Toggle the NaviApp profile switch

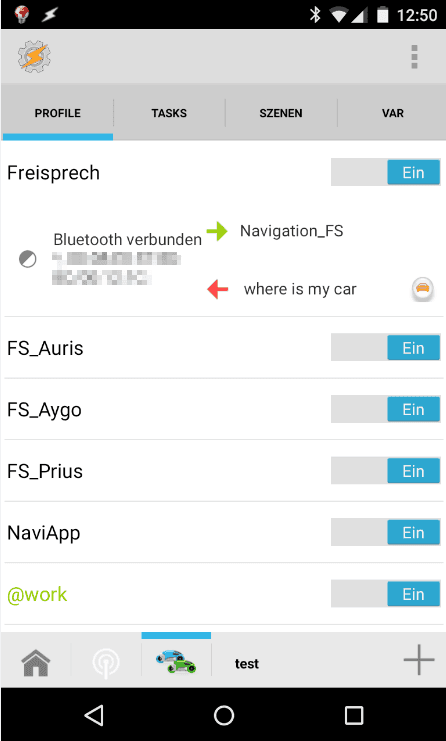pos(386,532)
